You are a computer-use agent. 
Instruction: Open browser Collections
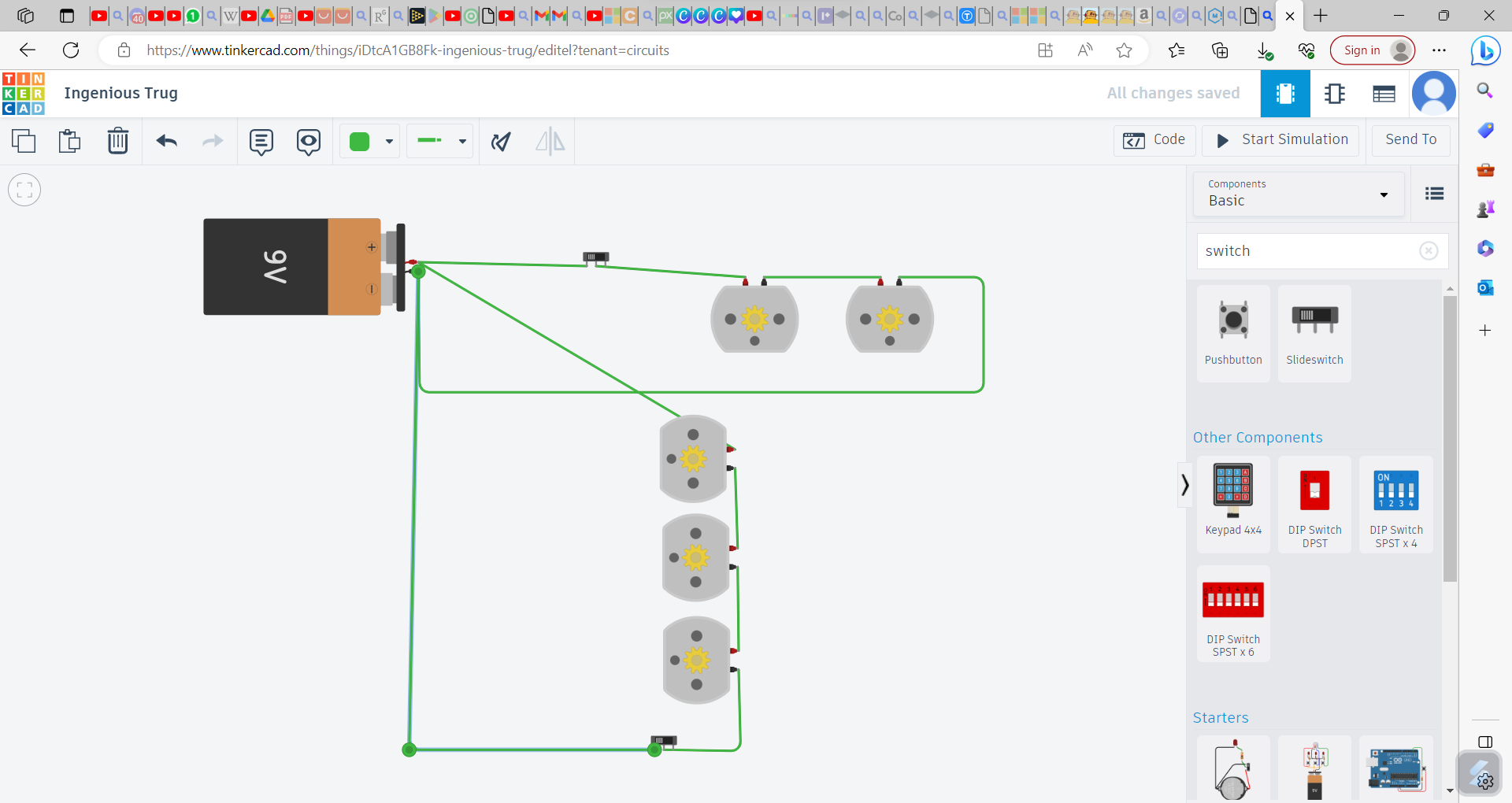[x=1220, y=50]
